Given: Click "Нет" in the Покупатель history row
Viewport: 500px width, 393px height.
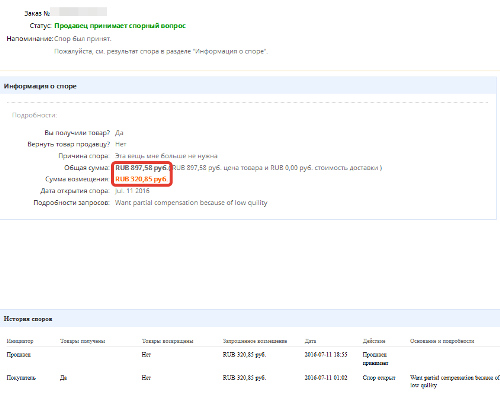Looking at the screenshot, I should [x=146, y=378].
